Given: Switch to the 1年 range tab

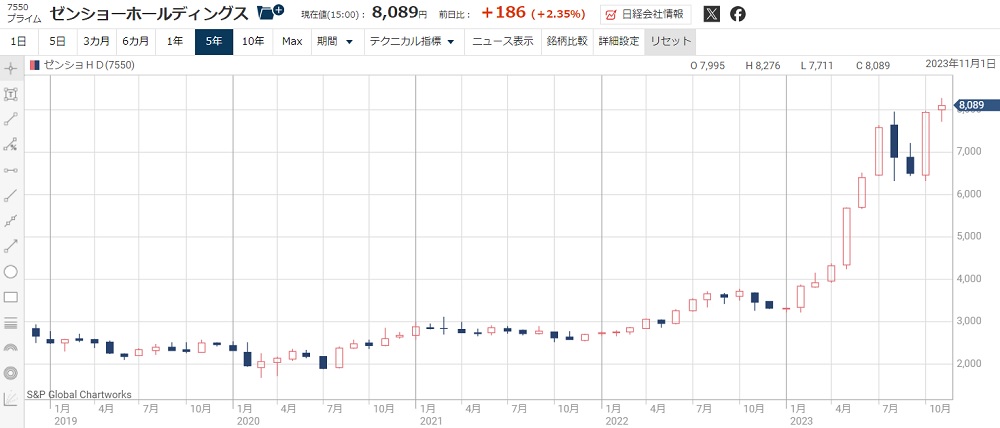Looking at the screenshot, I should point(175,41).
